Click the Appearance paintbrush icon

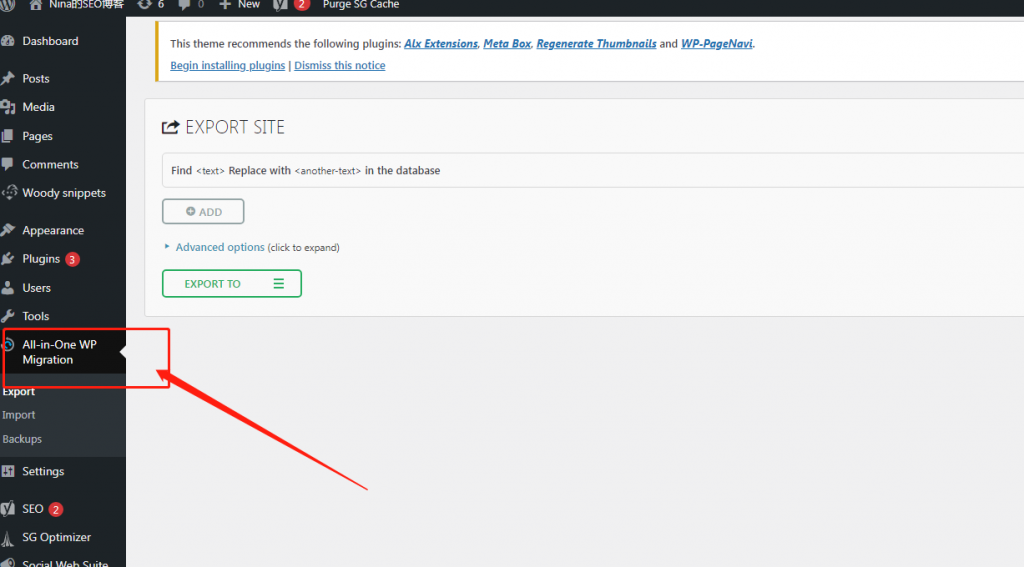7,230
